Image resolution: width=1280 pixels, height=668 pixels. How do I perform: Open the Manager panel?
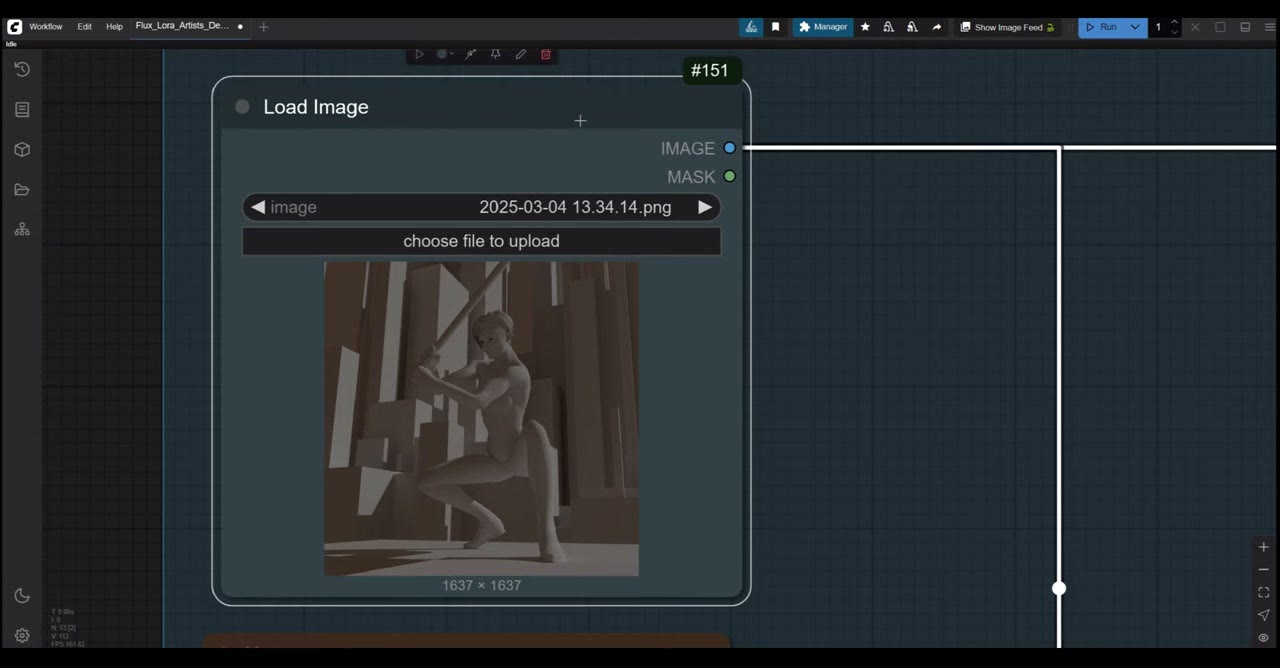[823, 27]
